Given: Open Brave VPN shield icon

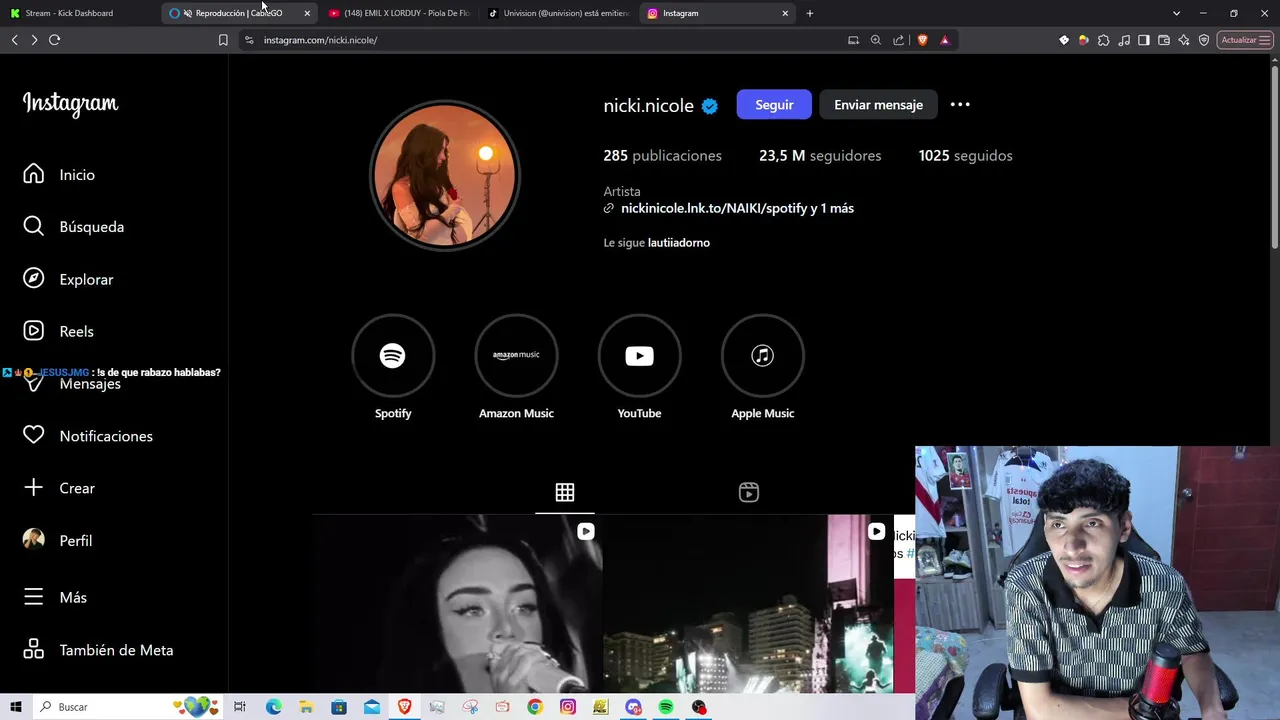Looking at the screenshot, I should point(1204,40).
